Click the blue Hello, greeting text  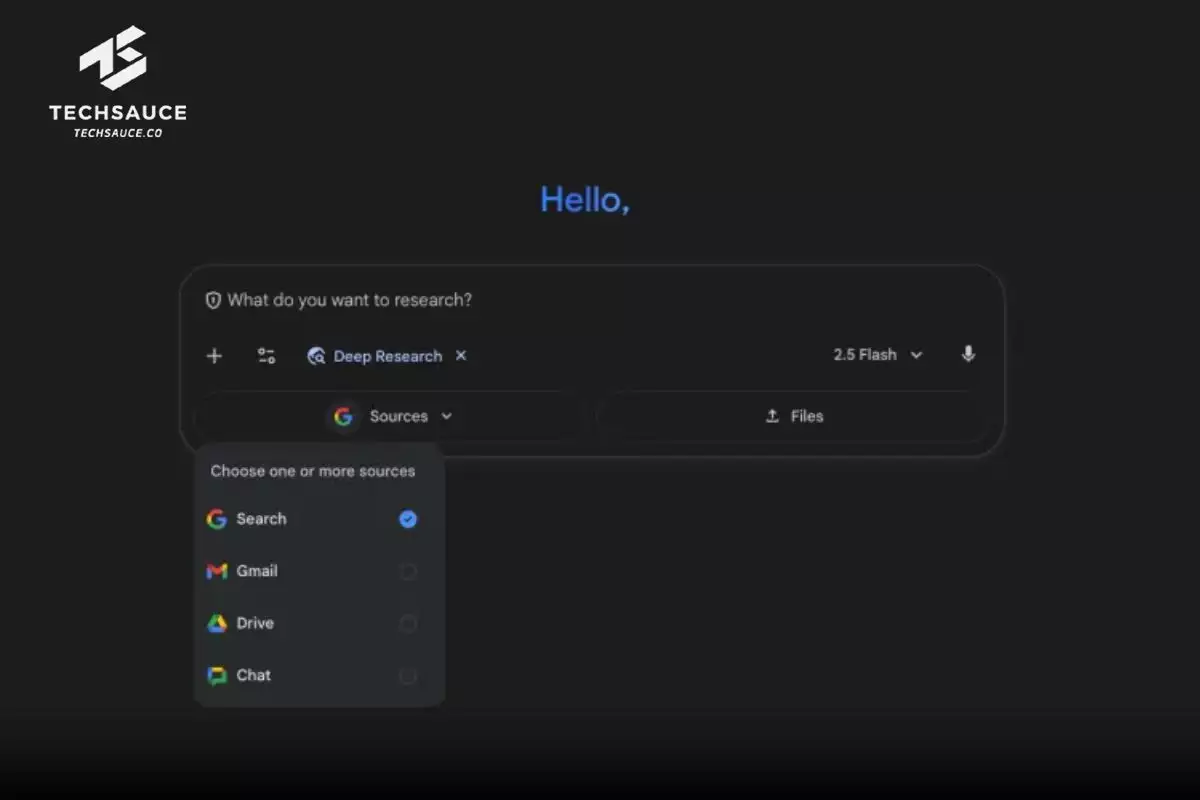pos(585,200)
